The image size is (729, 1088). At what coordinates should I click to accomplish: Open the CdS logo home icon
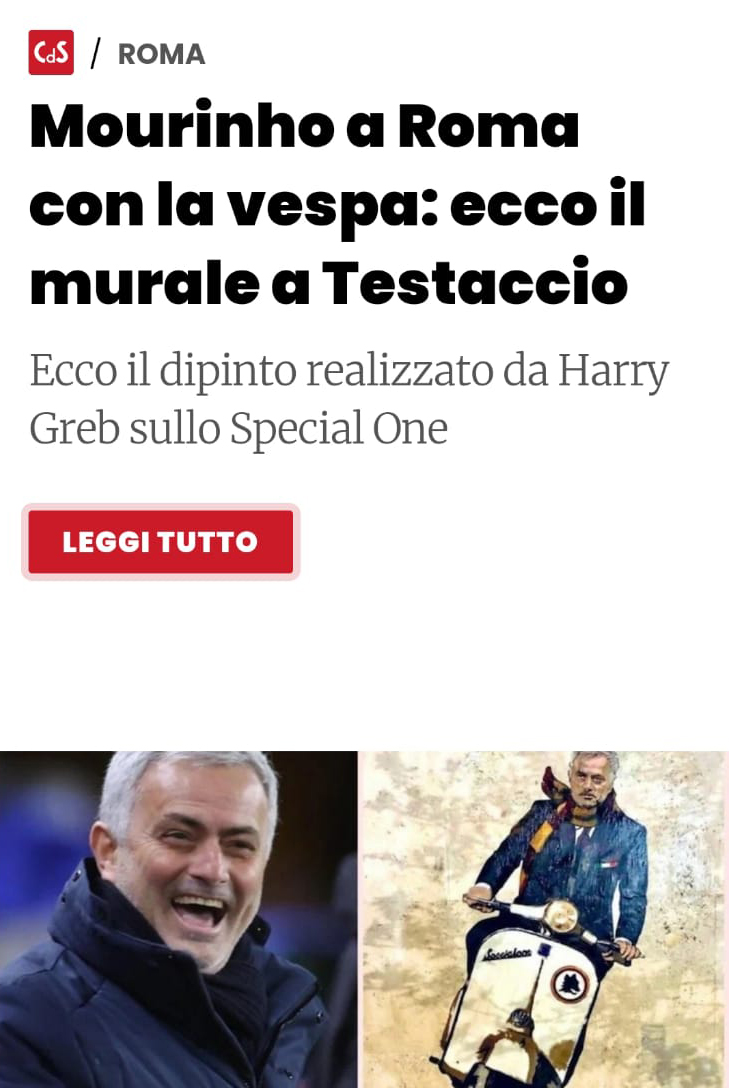coord(51,52)
